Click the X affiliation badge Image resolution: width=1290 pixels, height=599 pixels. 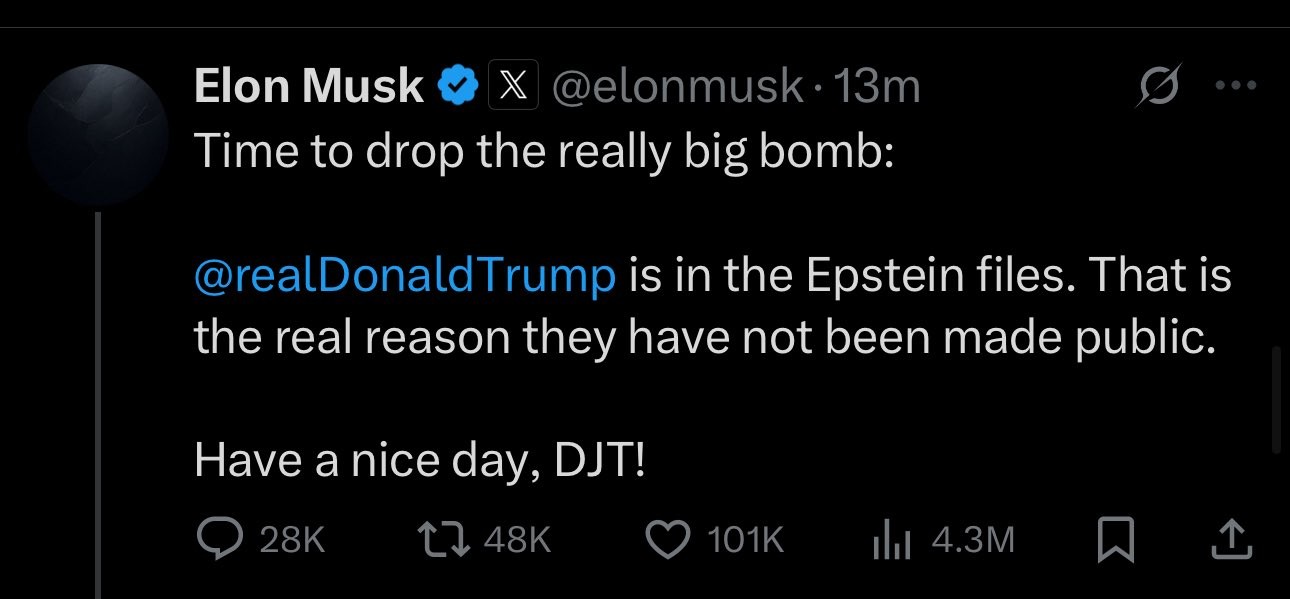point(514,87)
